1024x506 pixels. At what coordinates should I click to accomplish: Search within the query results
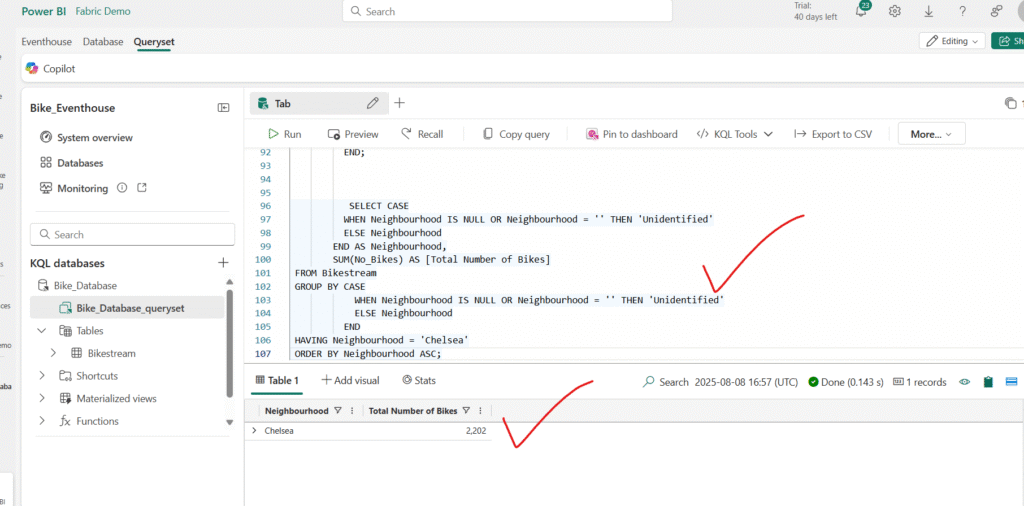pos(666,382)
